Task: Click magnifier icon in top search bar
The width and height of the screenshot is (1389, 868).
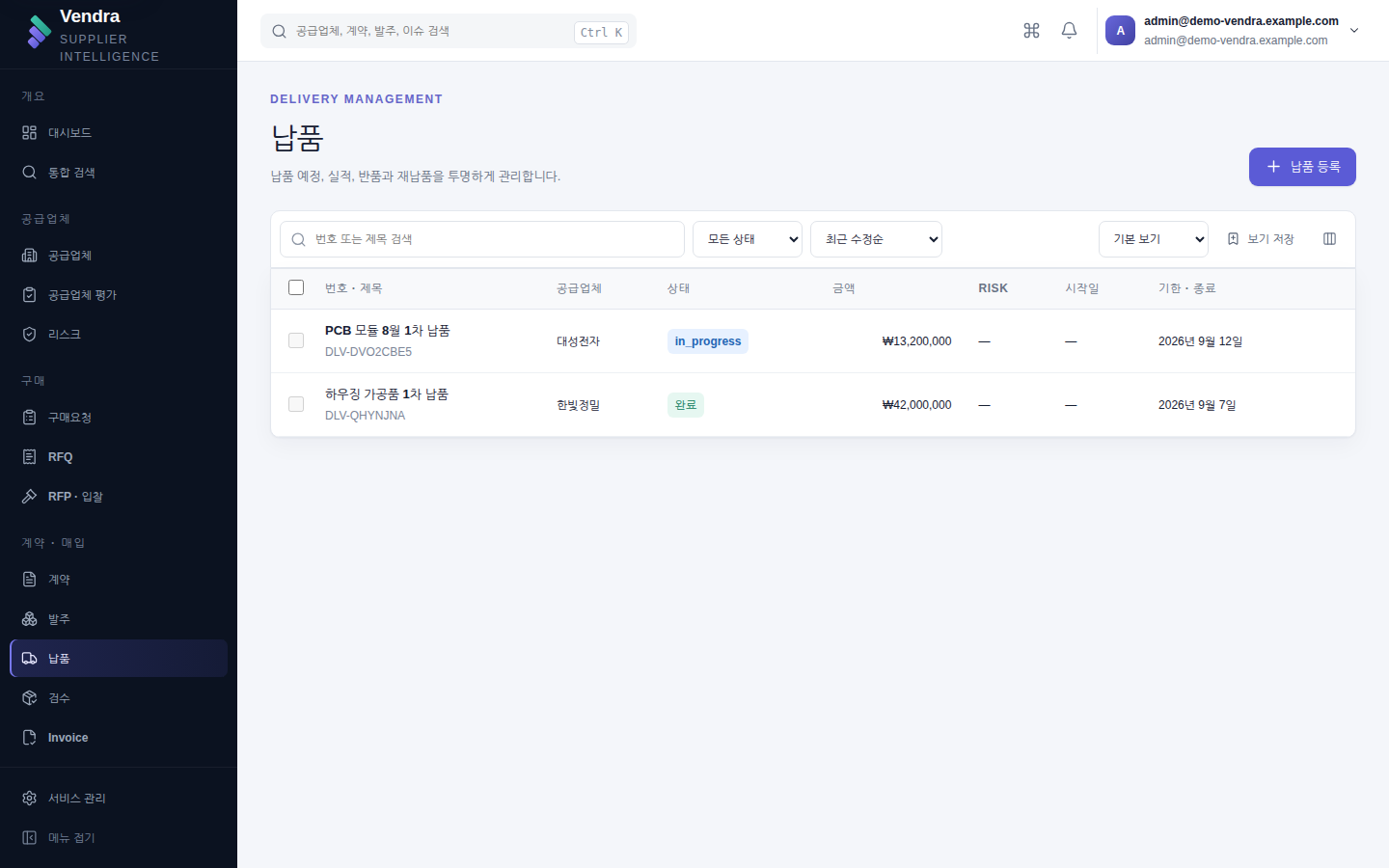Action: click(x=279, y=31)
